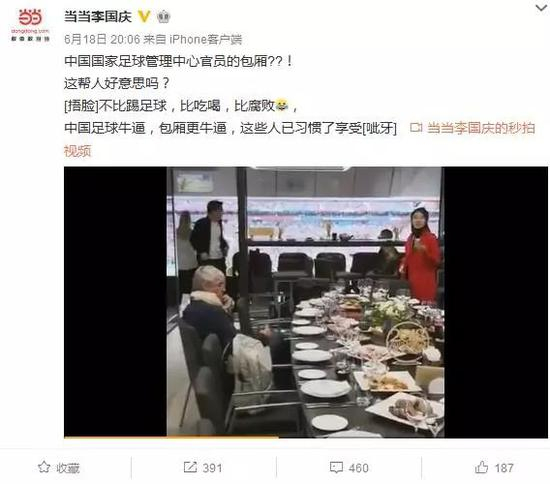Screen dimensions: 550x484
Task: Seek on the orange video progress bar
Action: pos(306,437)
